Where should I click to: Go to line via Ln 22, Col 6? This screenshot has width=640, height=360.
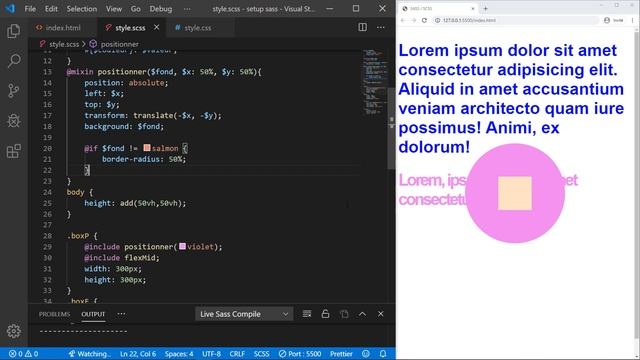tap(138, 354)
